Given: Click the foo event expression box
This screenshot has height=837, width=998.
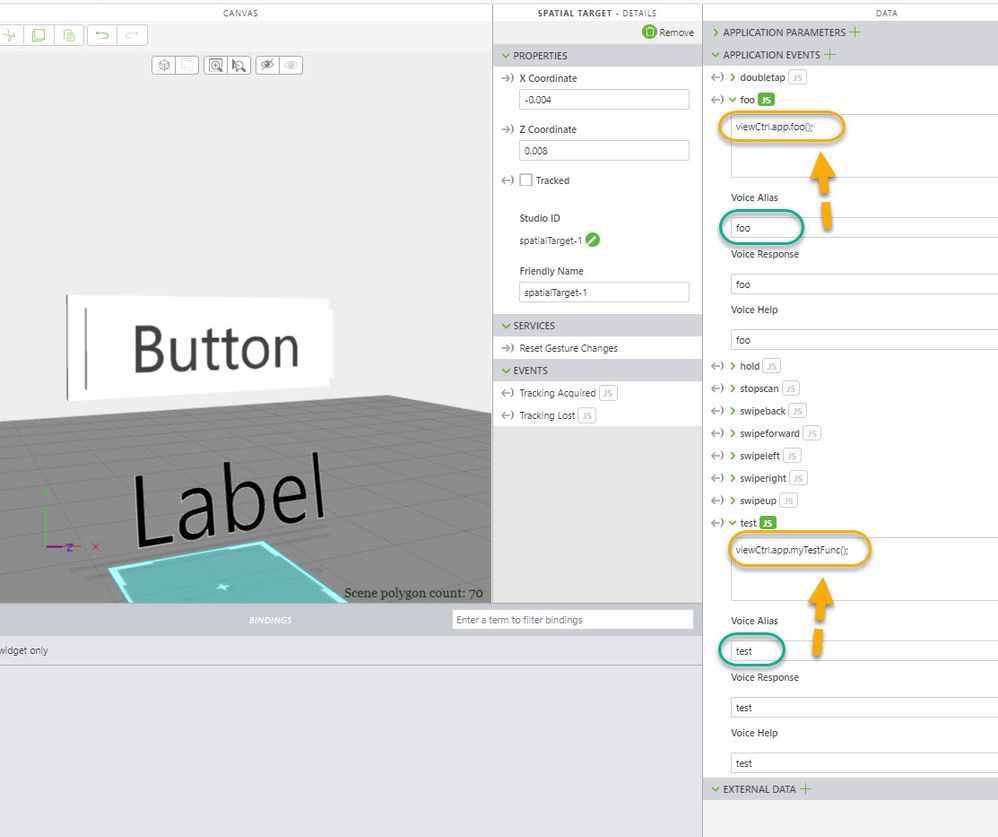Looking at the screenshot, I should pyautogui.click(x=864, y=146).
